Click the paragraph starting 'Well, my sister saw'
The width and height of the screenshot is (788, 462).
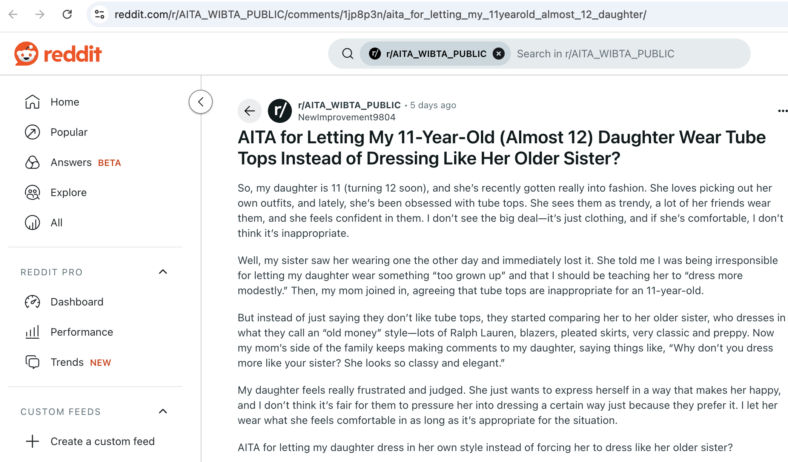pyautogui.click(x=508, y=275)
